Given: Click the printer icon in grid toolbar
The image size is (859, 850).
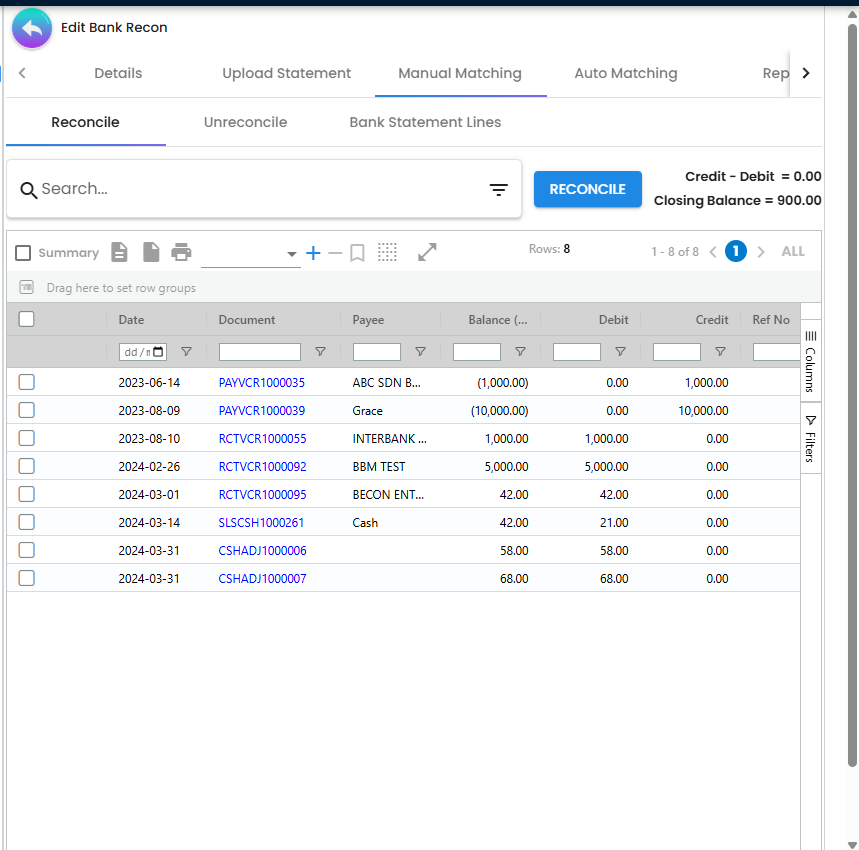Looking at the screenshot, I should (x=181, y=252).
